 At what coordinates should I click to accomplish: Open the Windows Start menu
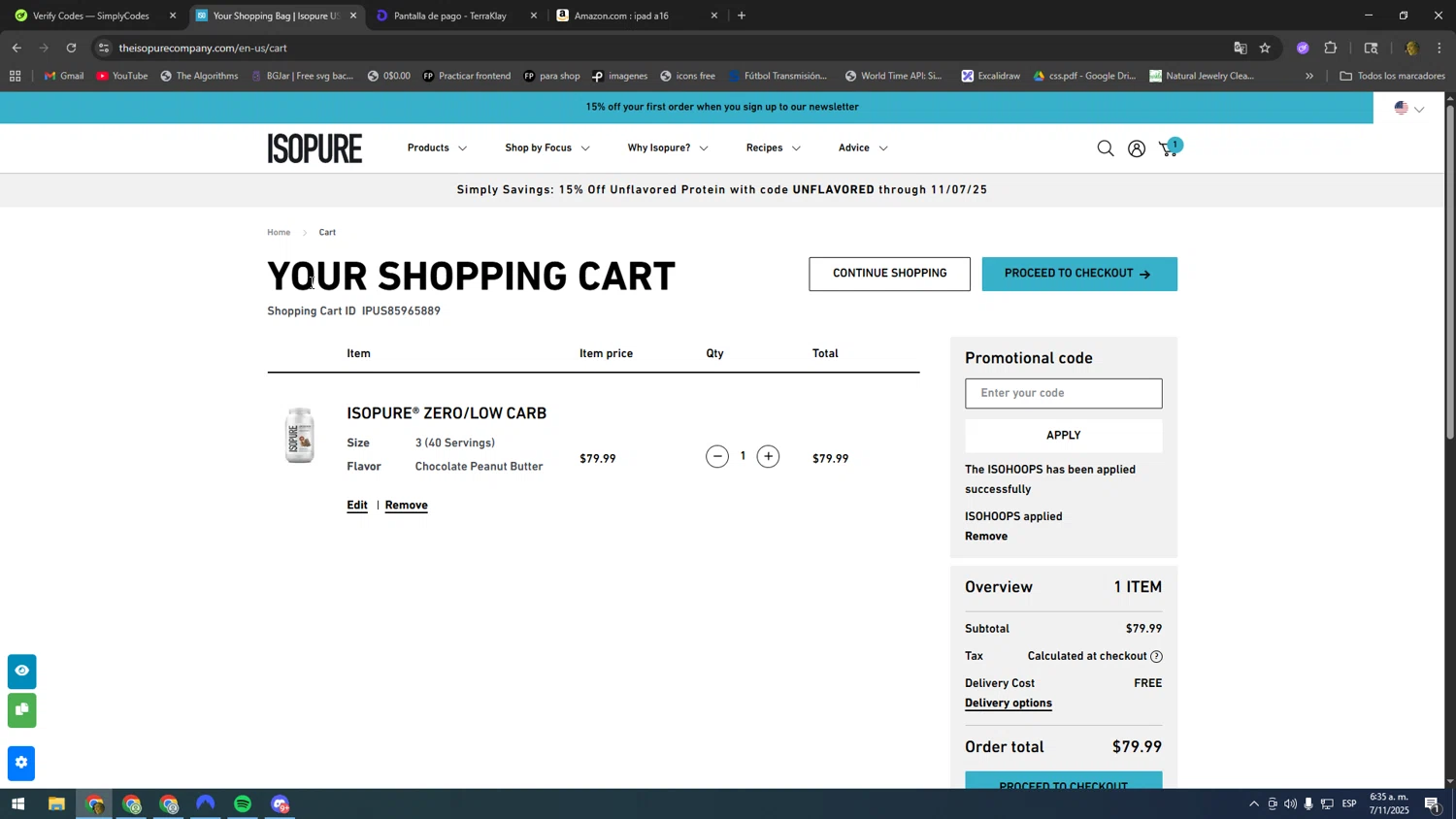[x=17, y=804]
